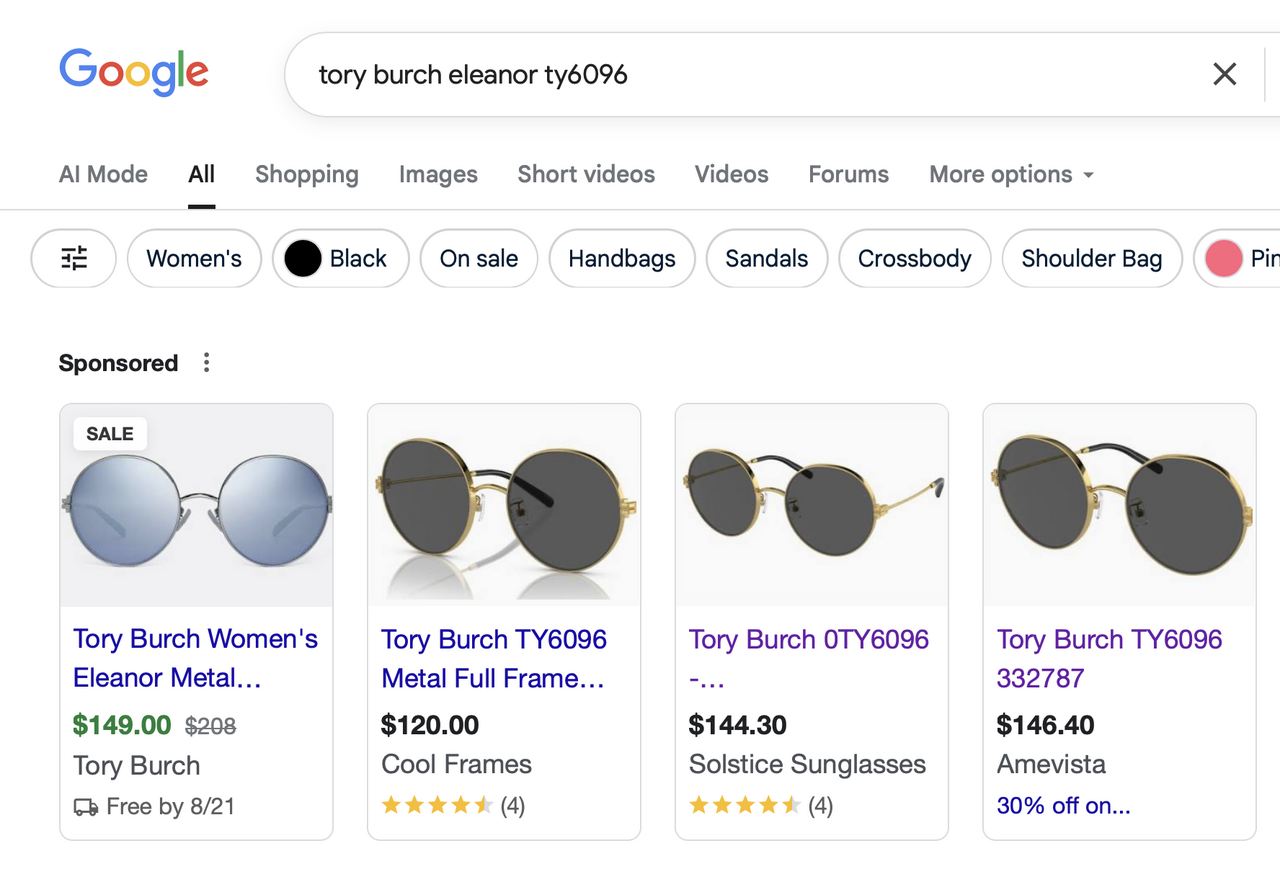This screenshot has height=882, width=1280.
Task: Open the filter tools sliders icon
Action: click(74, 258)
